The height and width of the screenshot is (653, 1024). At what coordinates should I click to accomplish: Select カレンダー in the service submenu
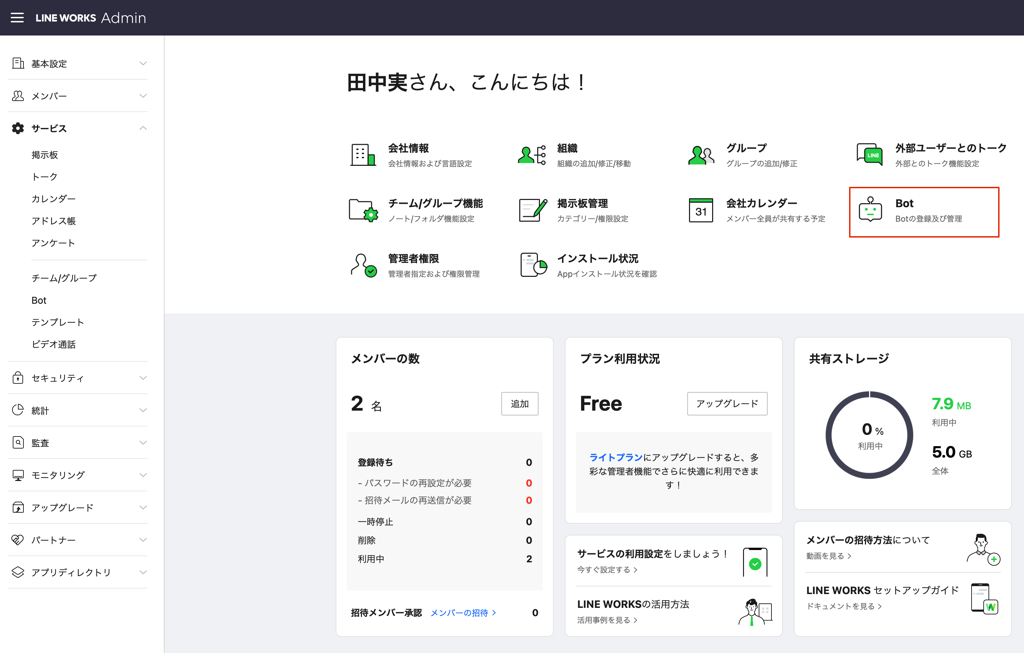pyautogui.click(x=54, y=199)
